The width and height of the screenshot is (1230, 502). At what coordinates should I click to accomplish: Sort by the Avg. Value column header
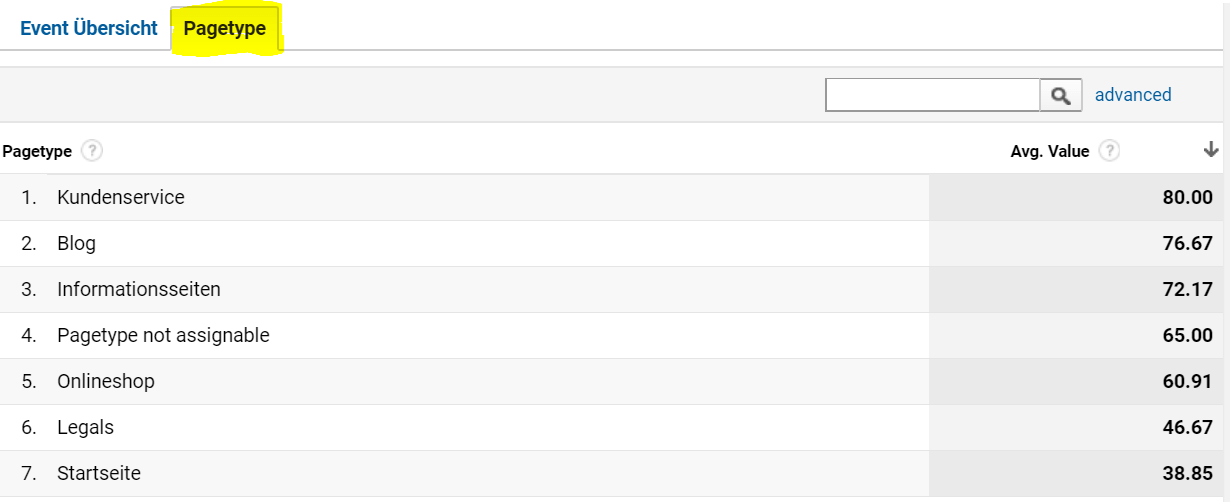(1049, 152)
